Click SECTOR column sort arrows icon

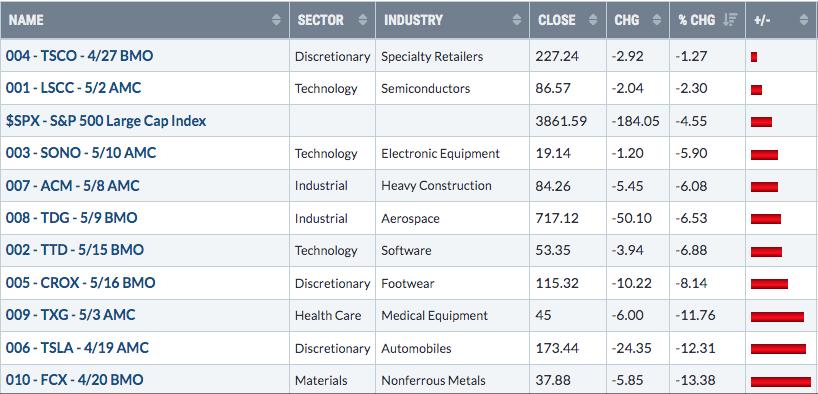pos(363,20)
